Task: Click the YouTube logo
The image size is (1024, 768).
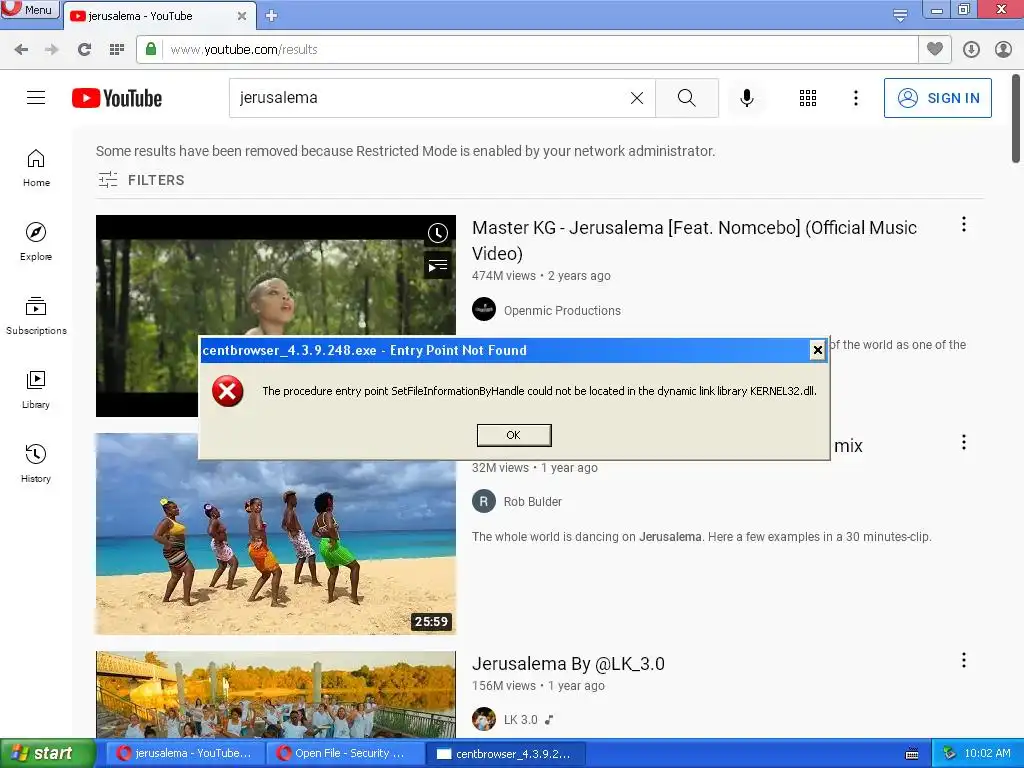Action: [x=117, y=98]
